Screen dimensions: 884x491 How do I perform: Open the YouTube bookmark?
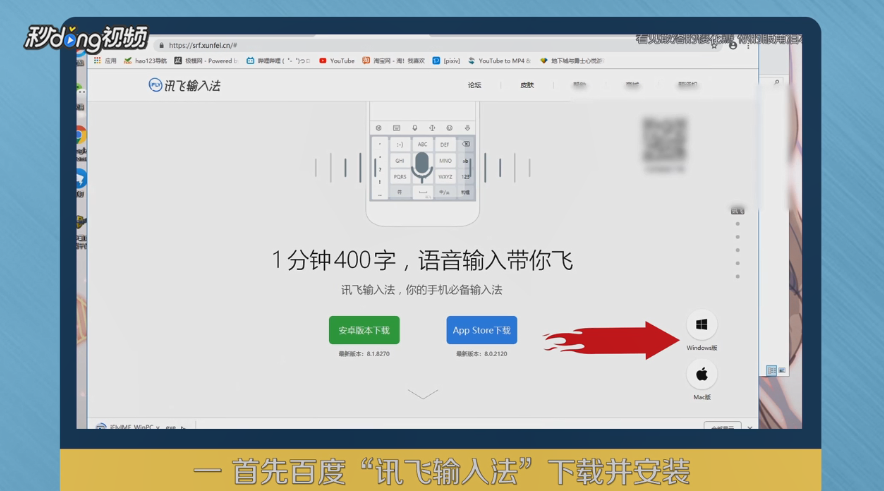coord(337,60)
